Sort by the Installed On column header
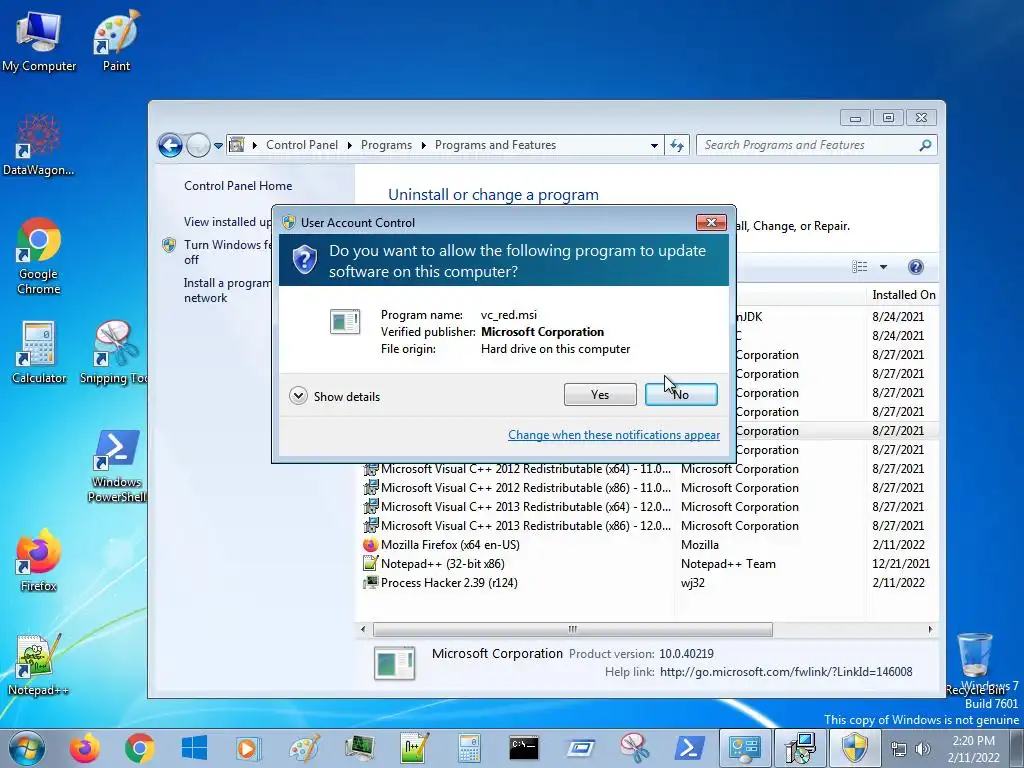Screen dimensions: 1024x768 (903, 295)
